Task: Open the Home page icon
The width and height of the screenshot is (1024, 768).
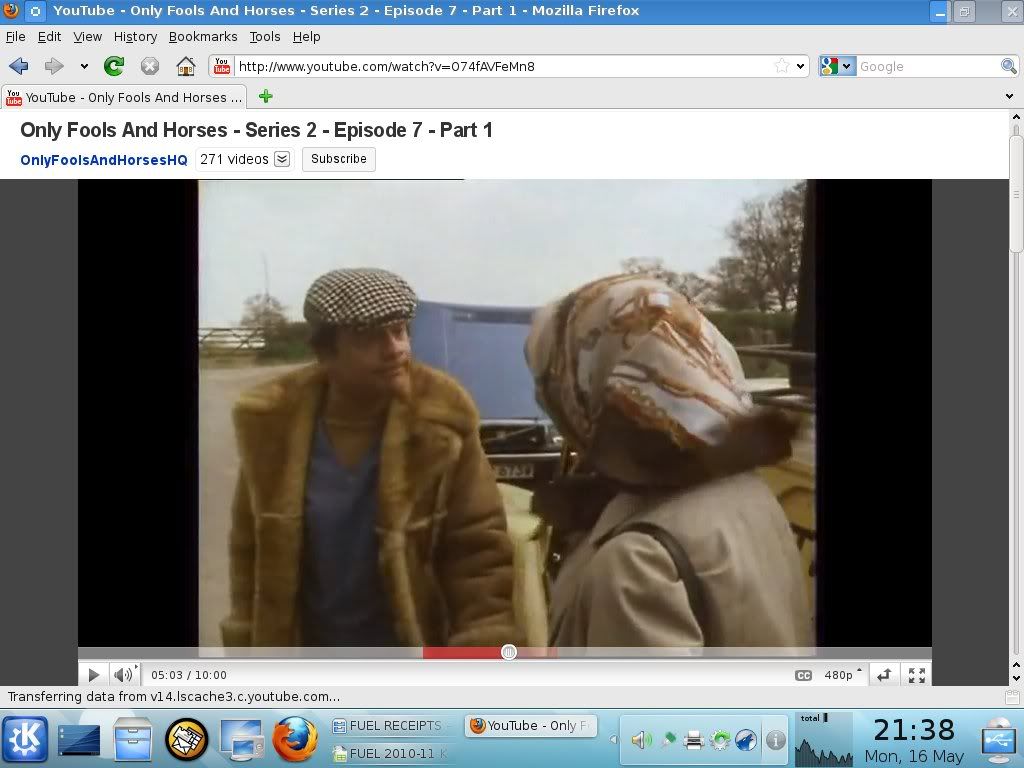Action: pos(186,66)
